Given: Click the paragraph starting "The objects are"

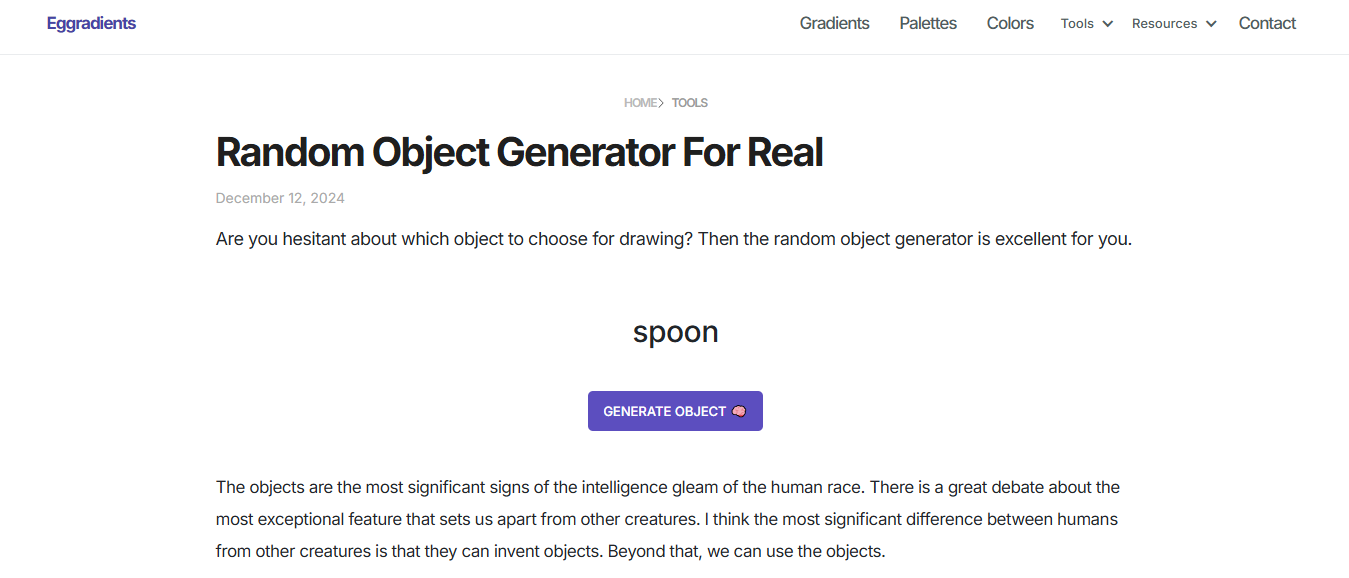Looking at the screenshot, I should tap(667, 488).
